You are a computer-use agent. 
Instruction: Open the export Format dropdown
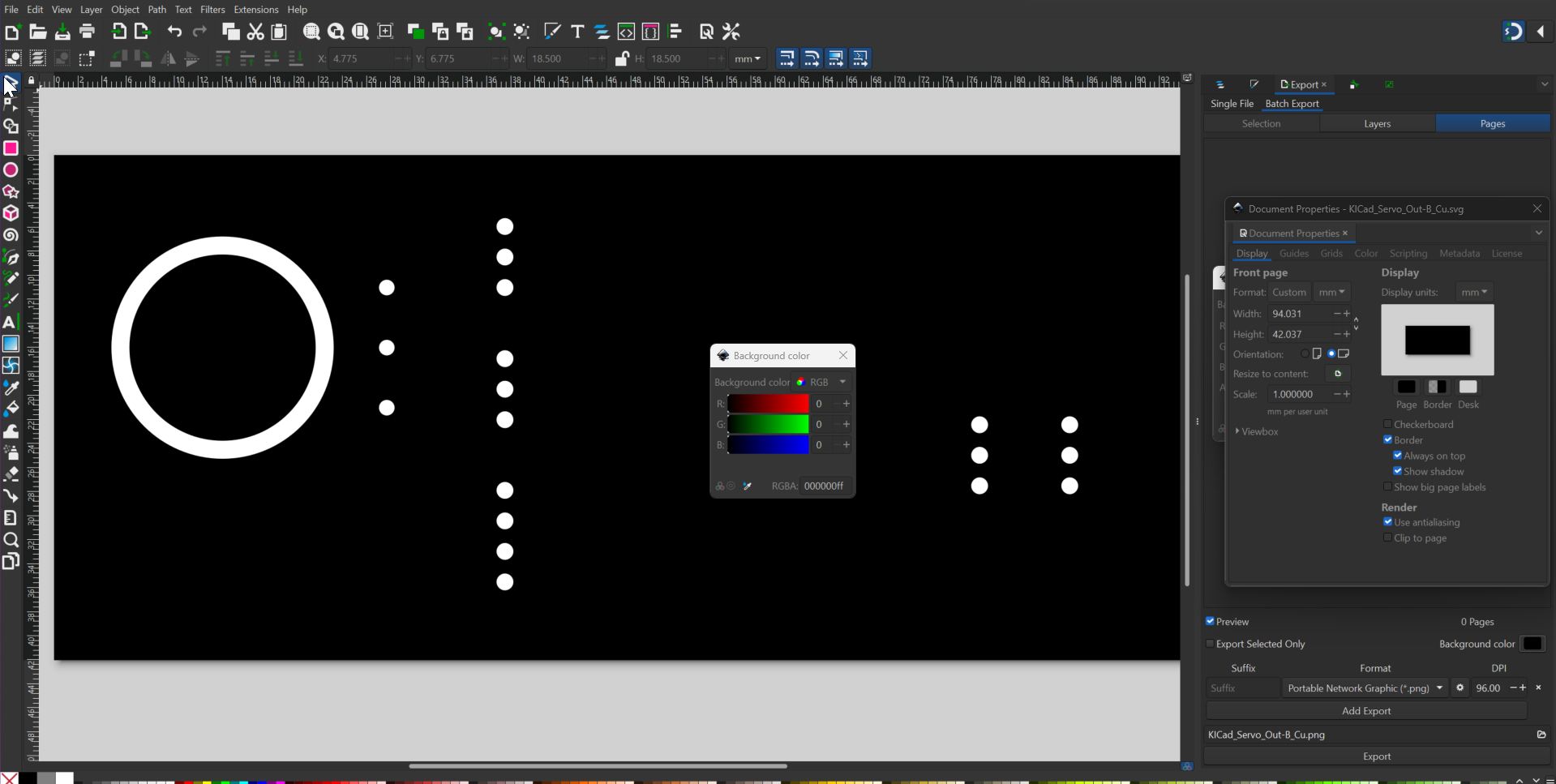click(x=1365, y=688)
